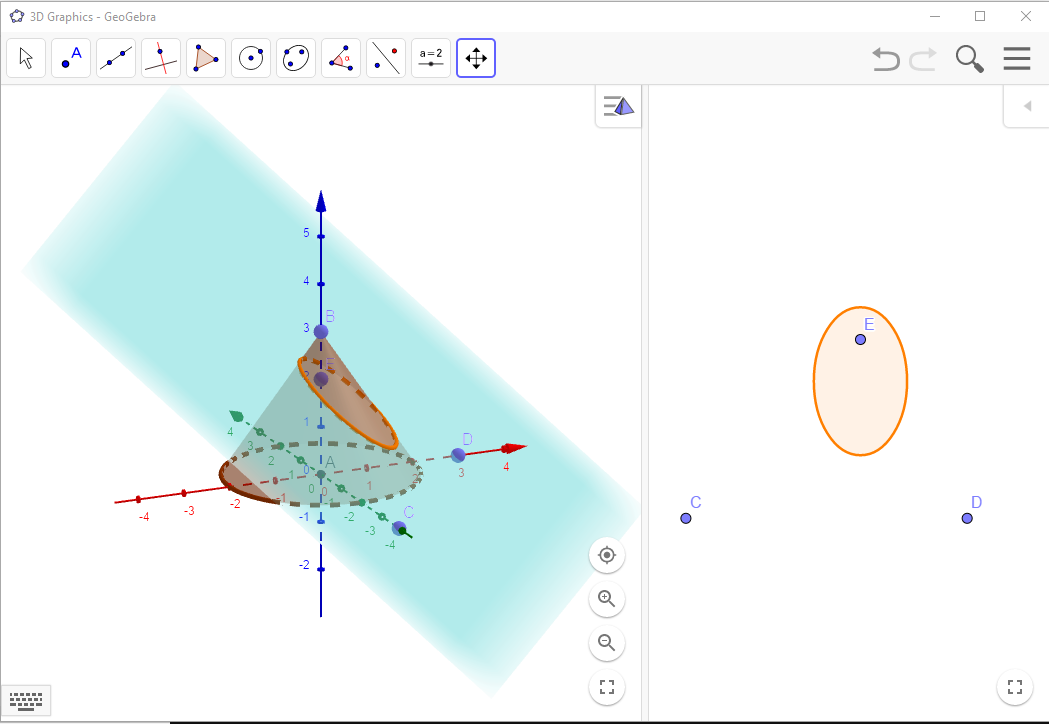Screen dimensions: 1049x724
Task: Select the Move tool
Action: coord(26,58)
